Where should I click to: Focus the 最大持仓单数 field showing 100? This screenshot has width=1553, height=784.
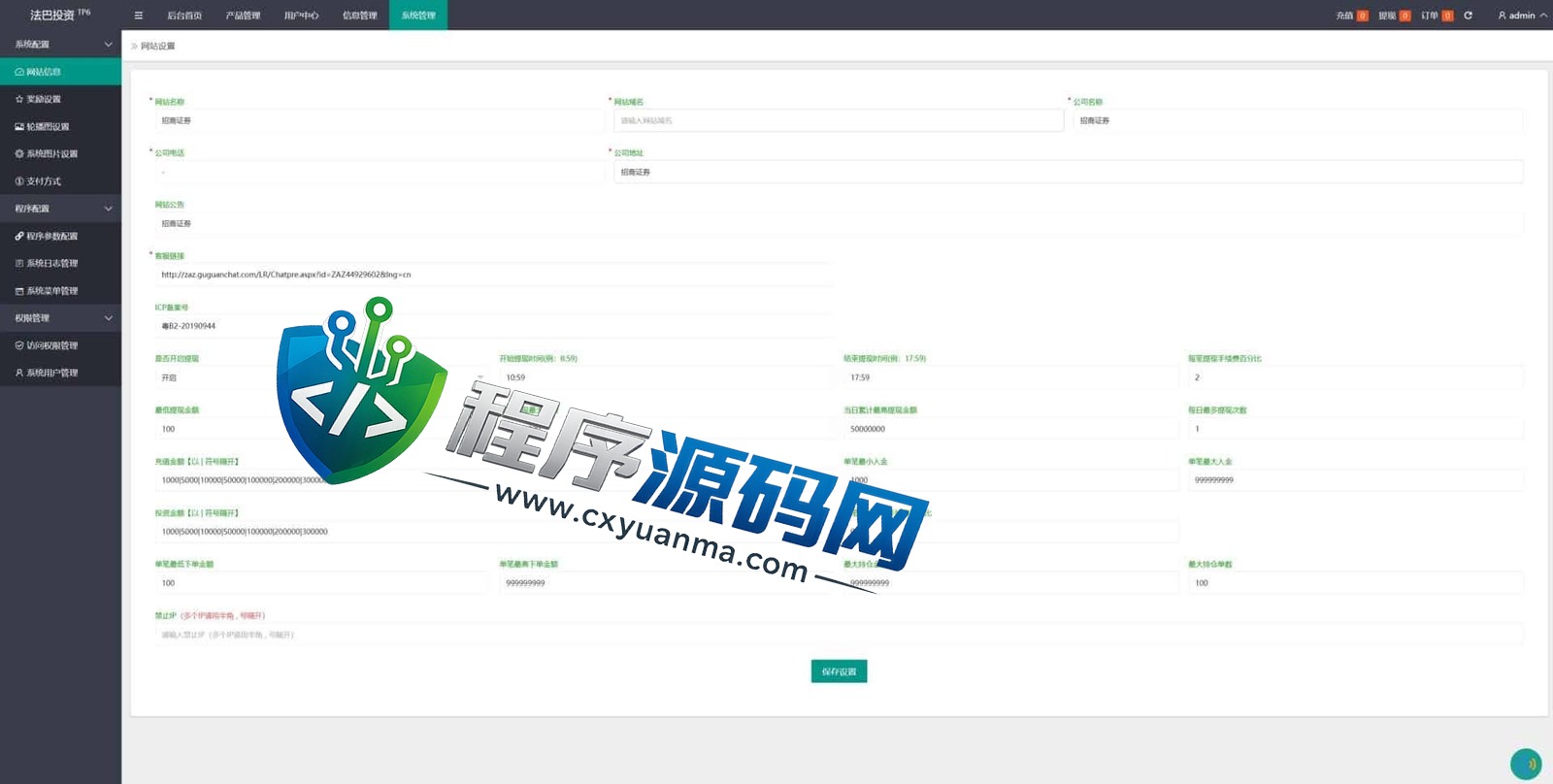tap(1355, 583)
